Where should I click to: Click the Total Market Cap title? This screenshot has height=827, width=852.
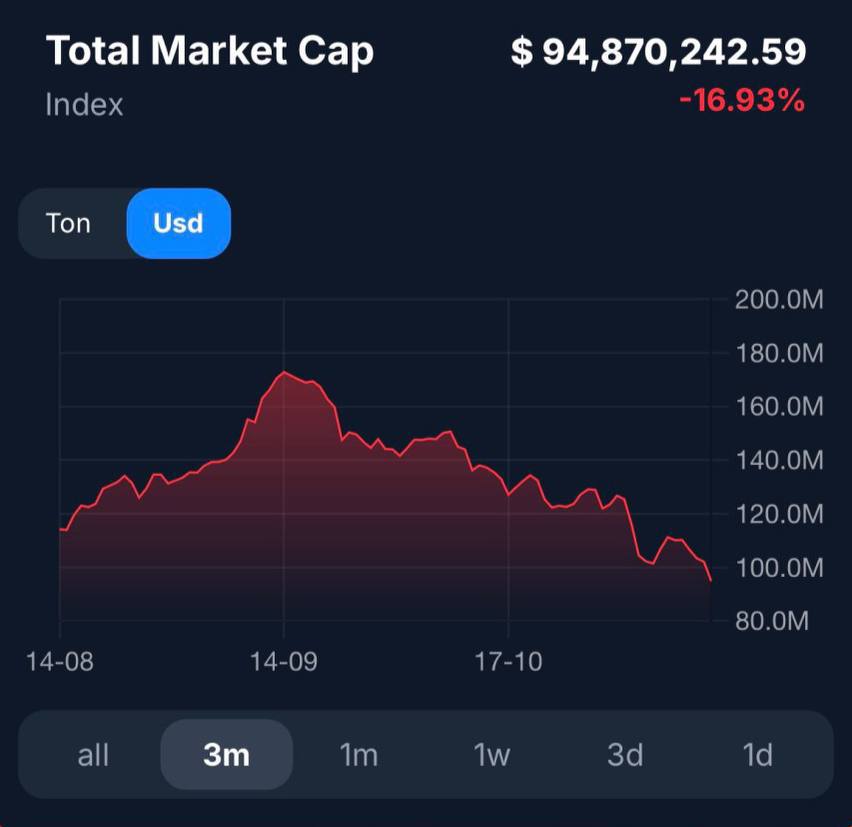[210, 51]
